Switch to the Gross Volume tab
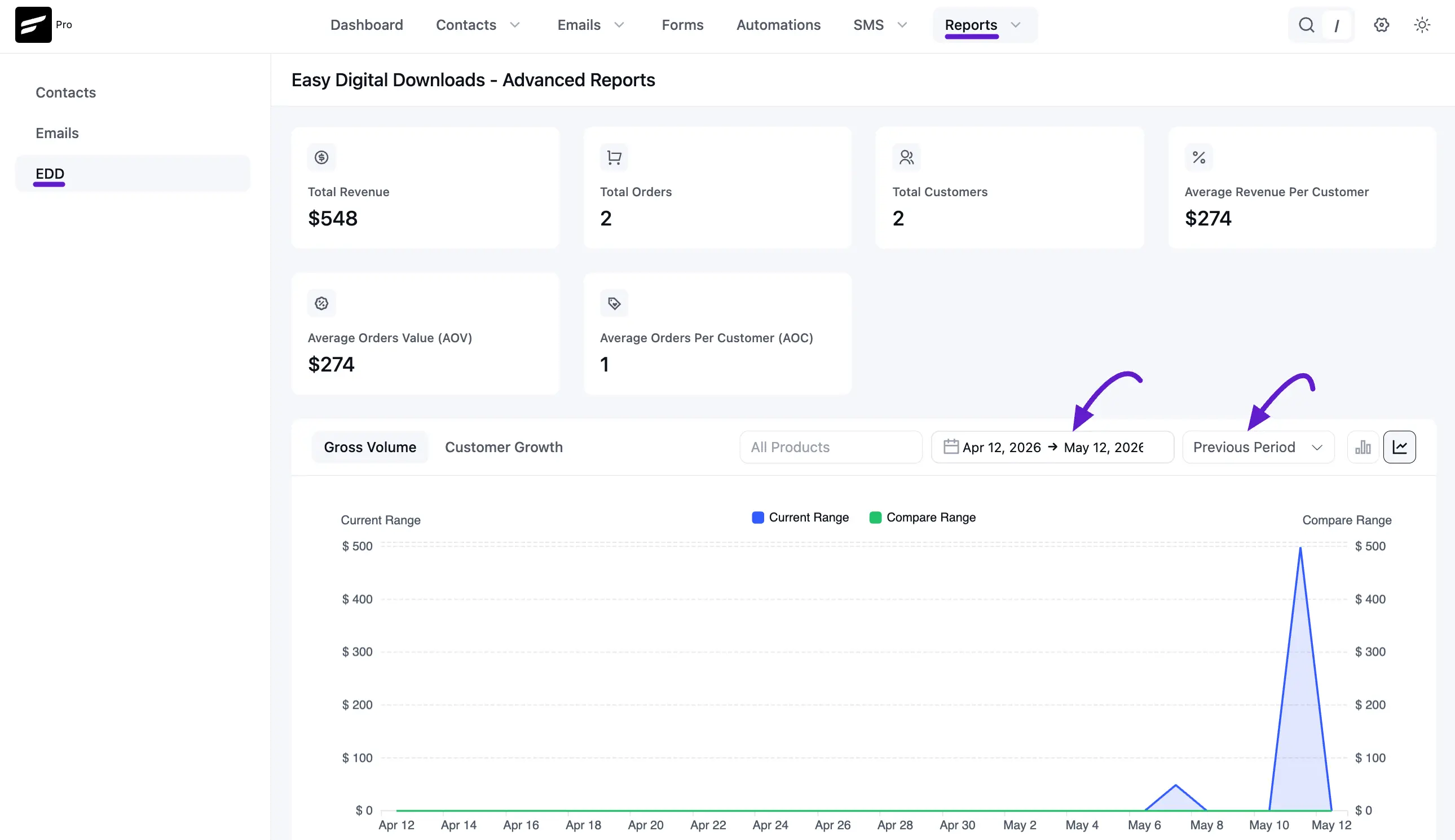Image resolution: width=1455 pixels, height=840 pixels. point(370,447)
